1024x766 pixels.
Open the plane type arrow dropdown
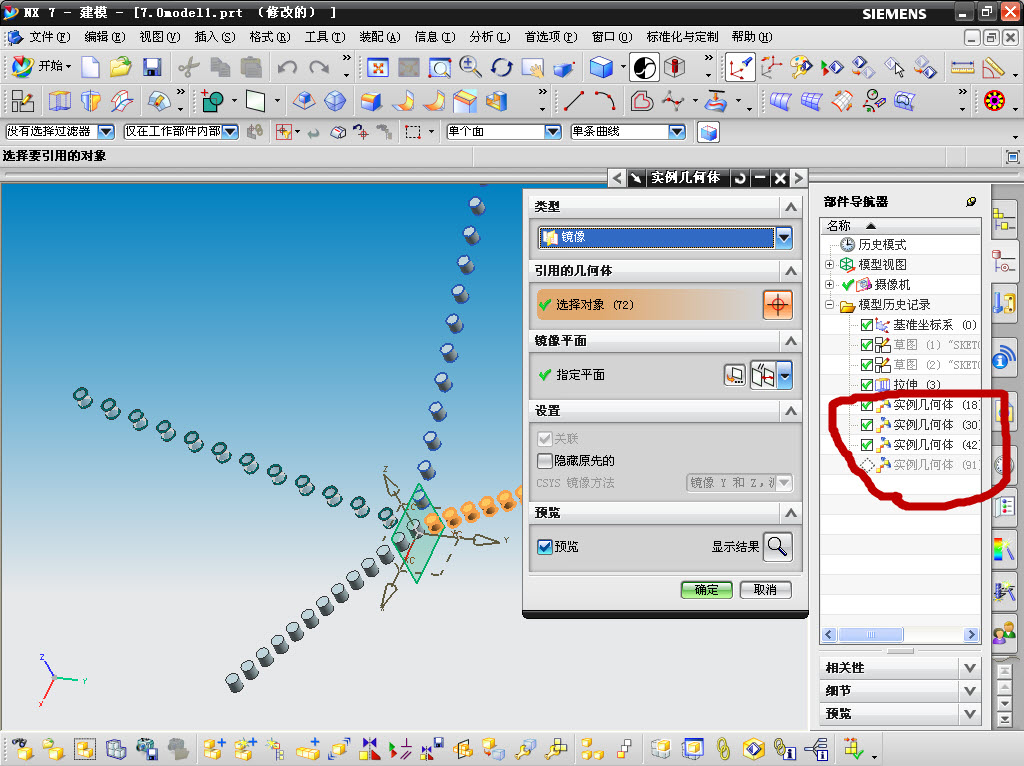point(786,375)
